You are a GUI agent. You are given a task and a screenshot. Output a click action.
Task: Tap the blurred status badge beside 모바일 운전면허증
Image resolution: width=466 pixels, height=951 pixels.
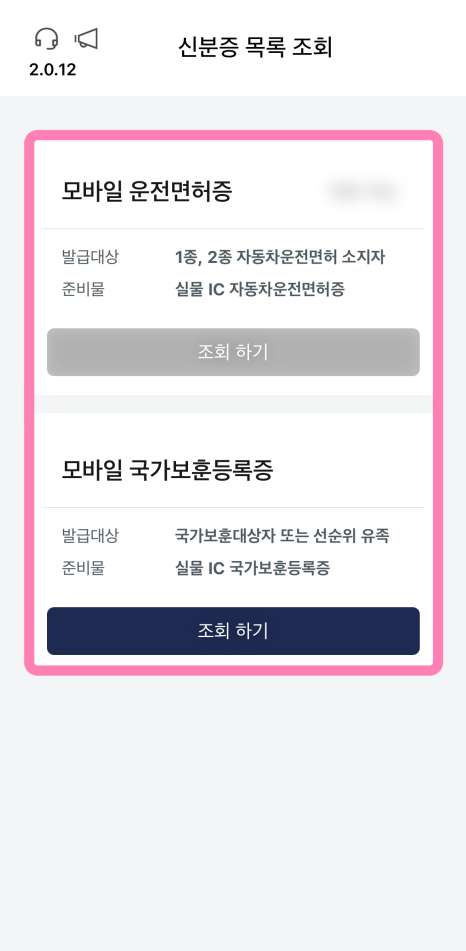pos(363,192)
